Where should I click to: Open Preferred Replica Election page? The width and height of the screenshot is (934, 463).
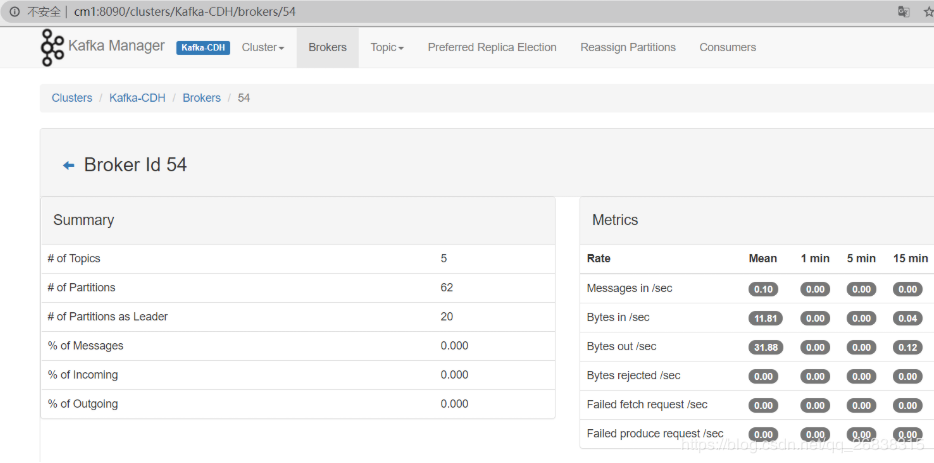[x=492, y=47]
